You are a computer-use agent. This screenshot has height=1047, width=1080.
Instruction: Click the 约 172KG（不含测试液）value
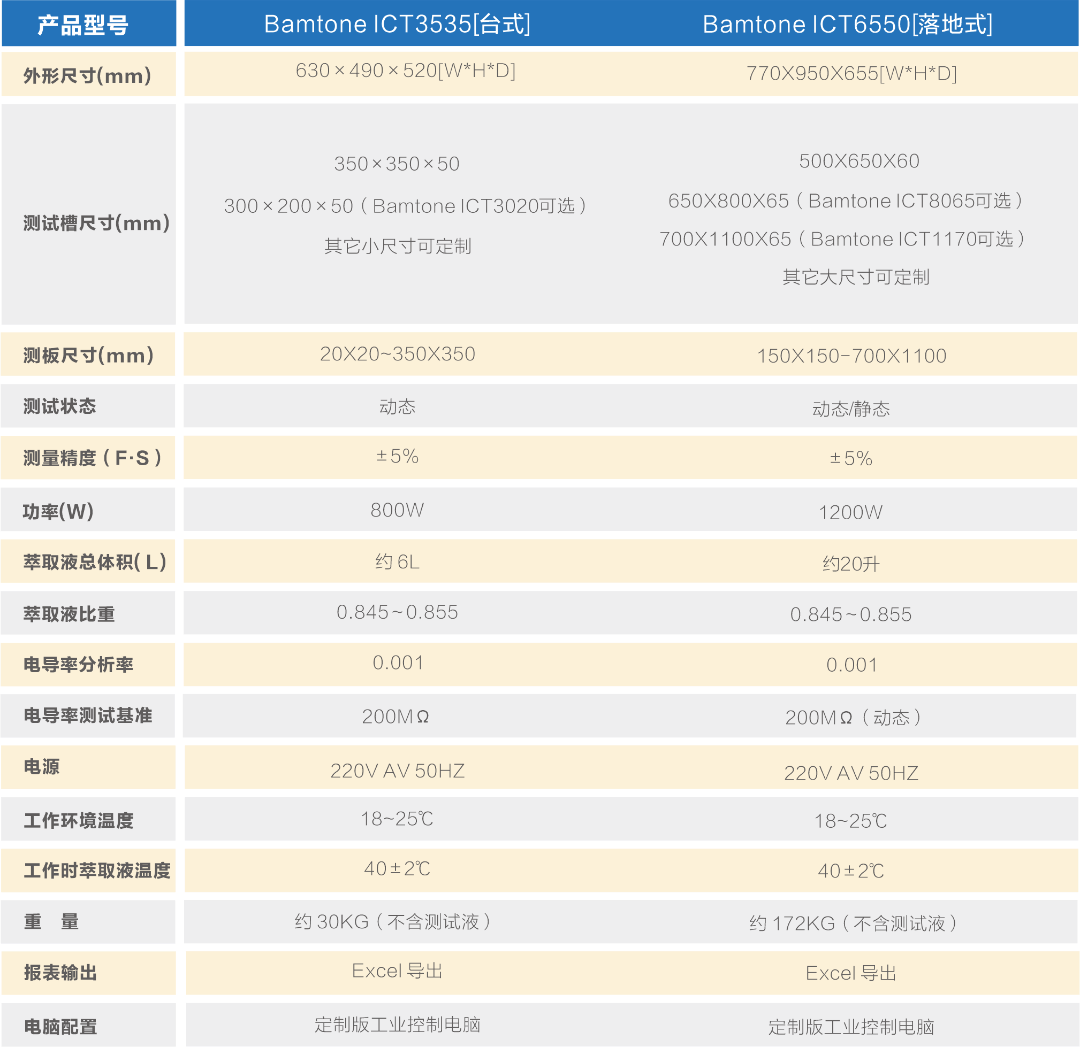(853, 924)
